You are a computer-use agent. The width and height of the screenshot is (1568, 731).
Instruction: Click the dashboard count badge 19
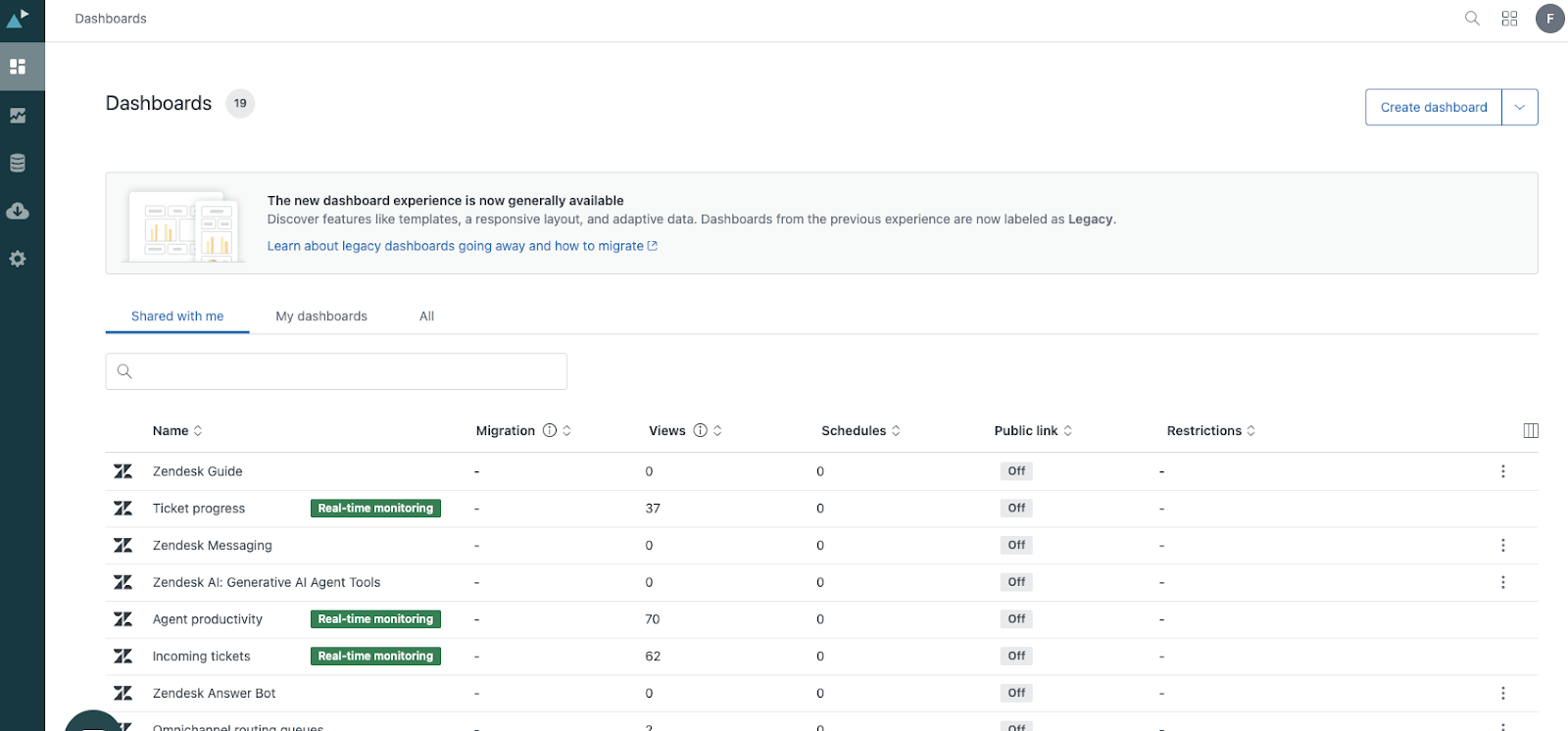tap(240, 103)
